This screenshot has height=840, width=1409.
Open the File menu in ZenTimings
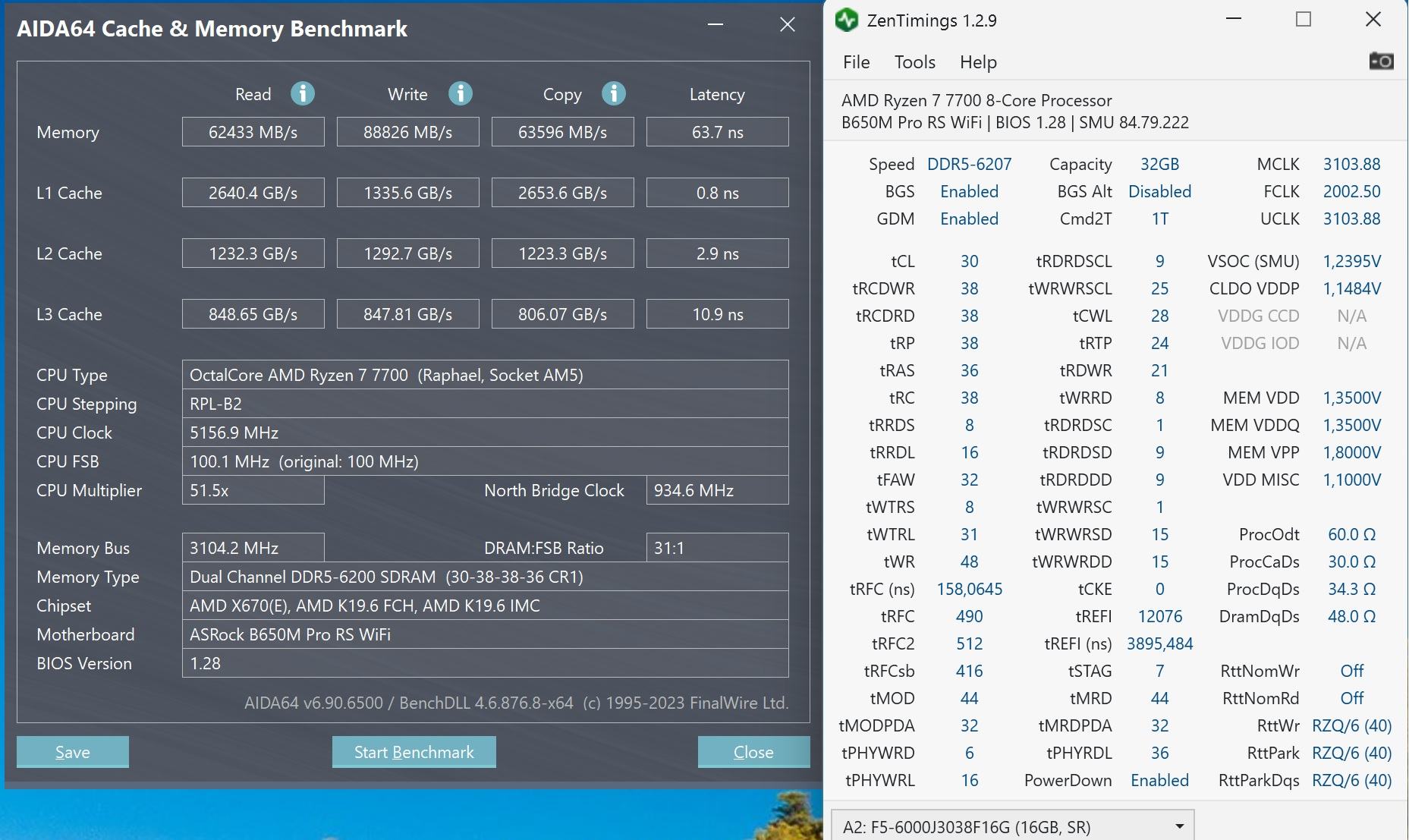pos(857,62)
